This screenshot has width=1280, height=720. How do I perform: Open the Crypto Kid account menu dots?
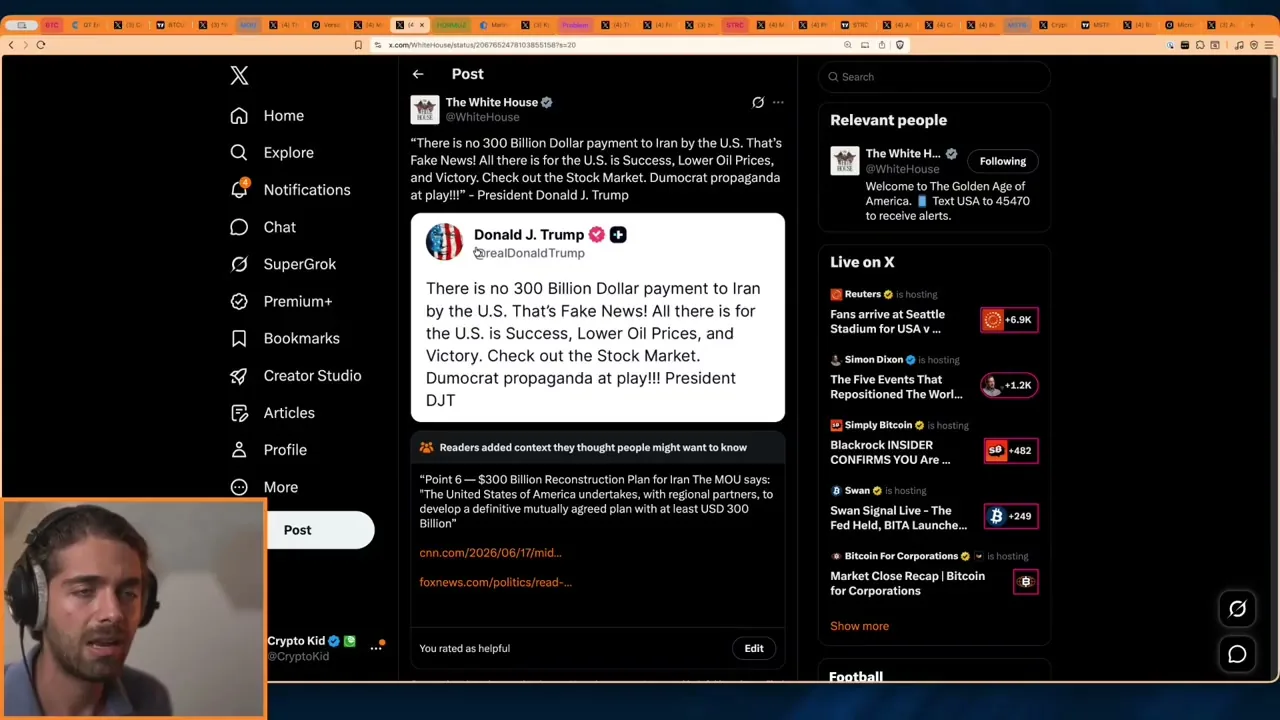(x=376, y=648)
